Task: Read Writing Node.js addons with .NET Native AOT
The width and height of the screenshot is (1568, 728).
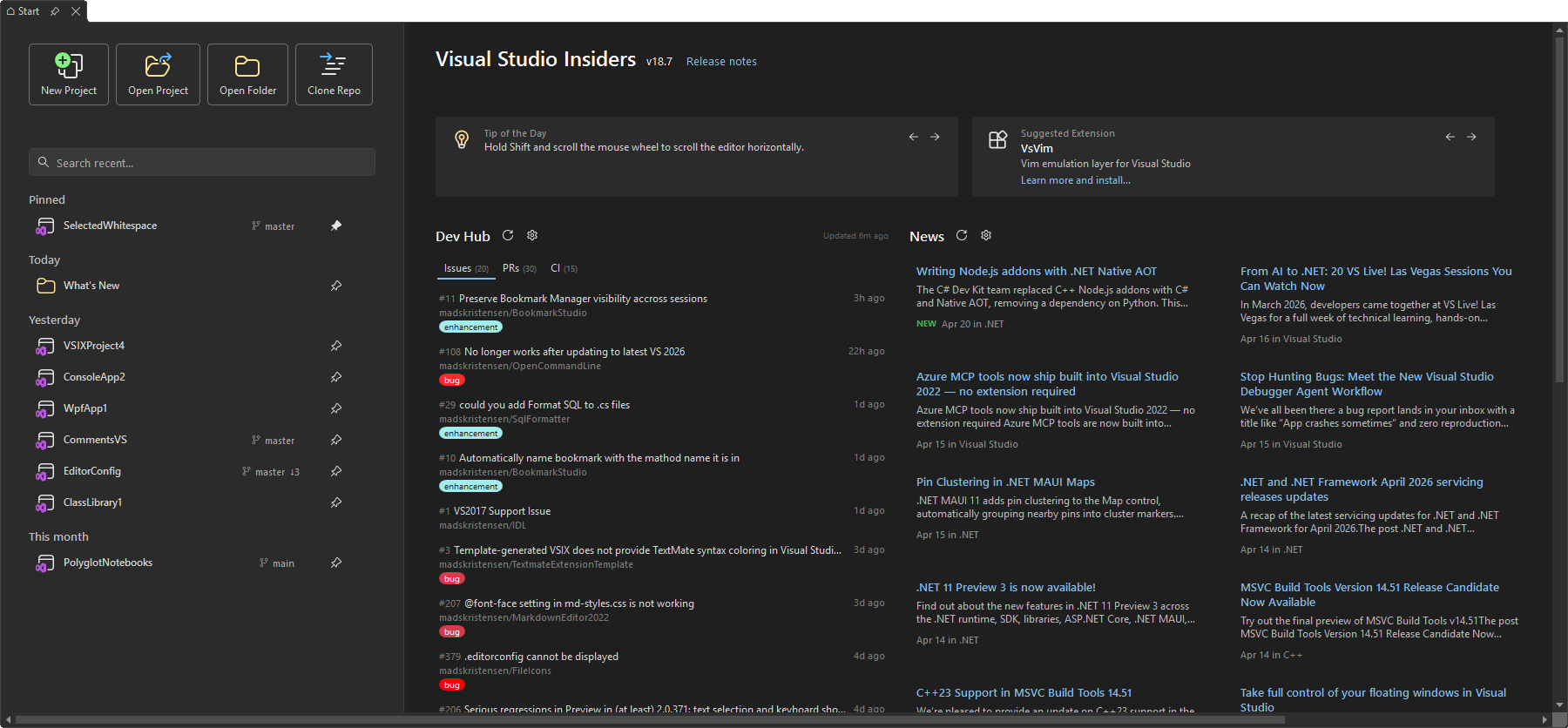Action: click(1037, 272)
